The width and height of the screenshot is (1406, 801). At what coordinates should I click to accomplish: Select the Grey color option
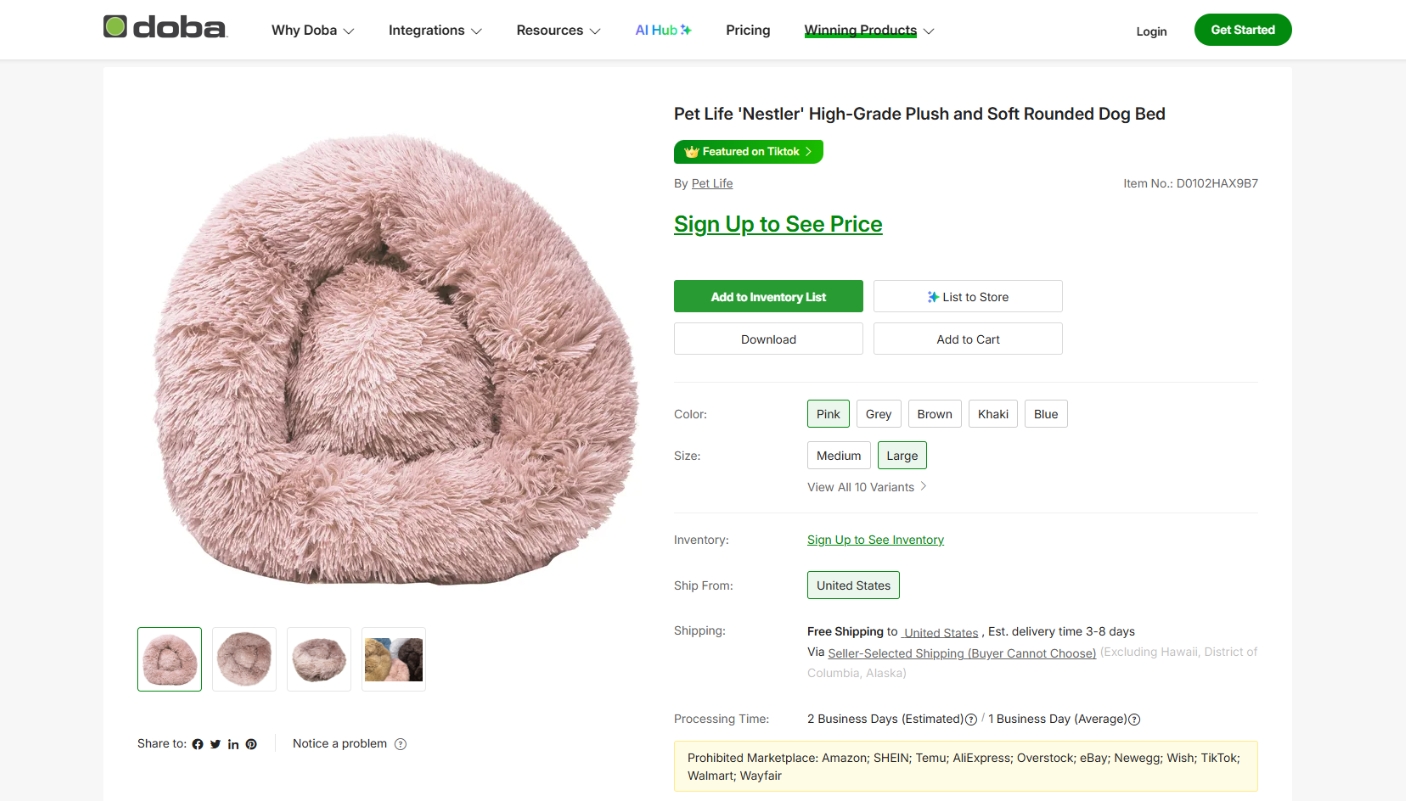pyautogui.click(x=878, y=413)
